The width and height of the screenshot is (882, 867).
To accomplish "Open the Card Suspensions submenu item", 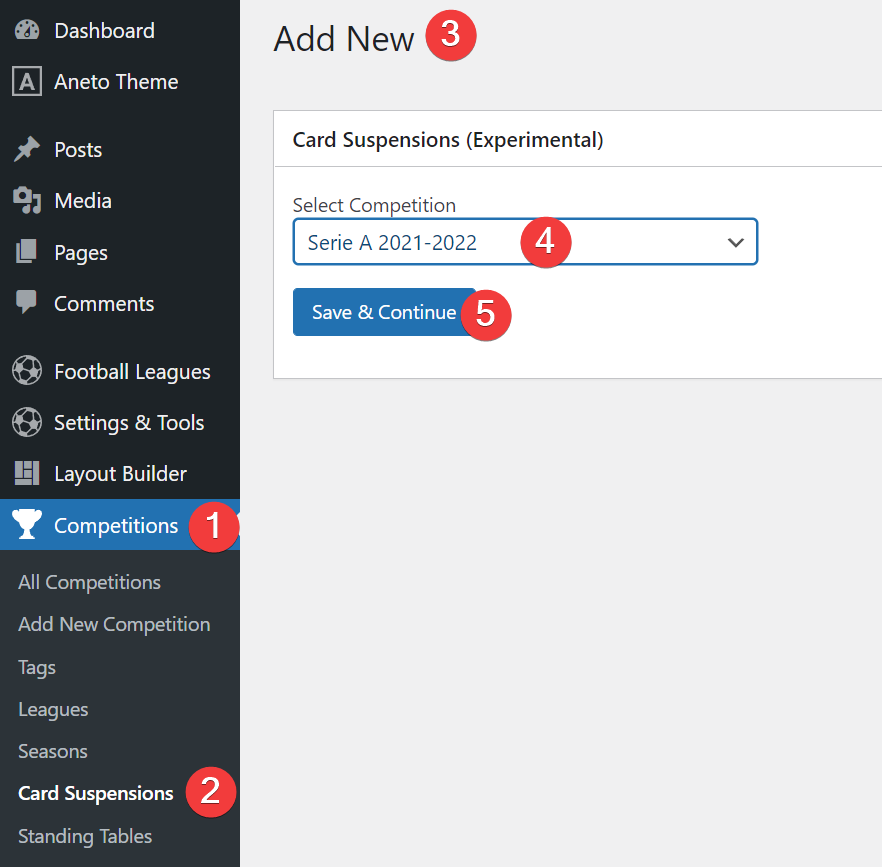I will [x=95, y=793].
